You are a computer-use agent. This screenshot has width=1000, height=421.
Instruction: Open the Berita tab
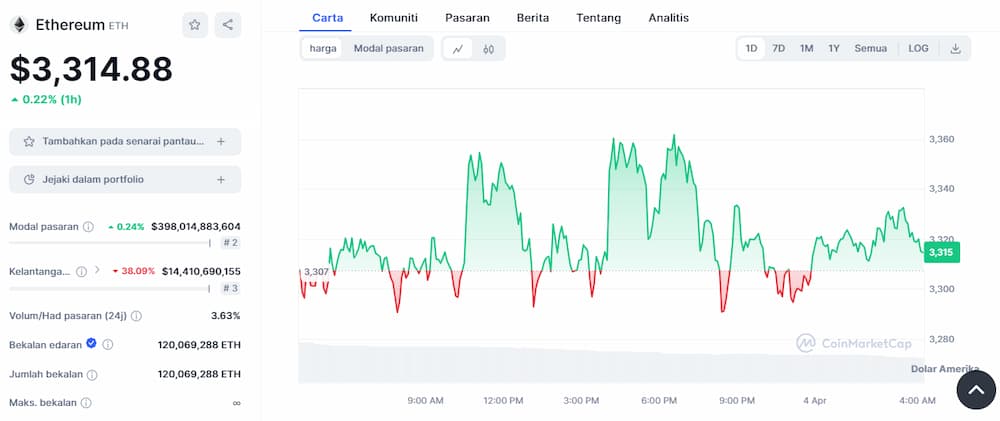pos(533,18)
